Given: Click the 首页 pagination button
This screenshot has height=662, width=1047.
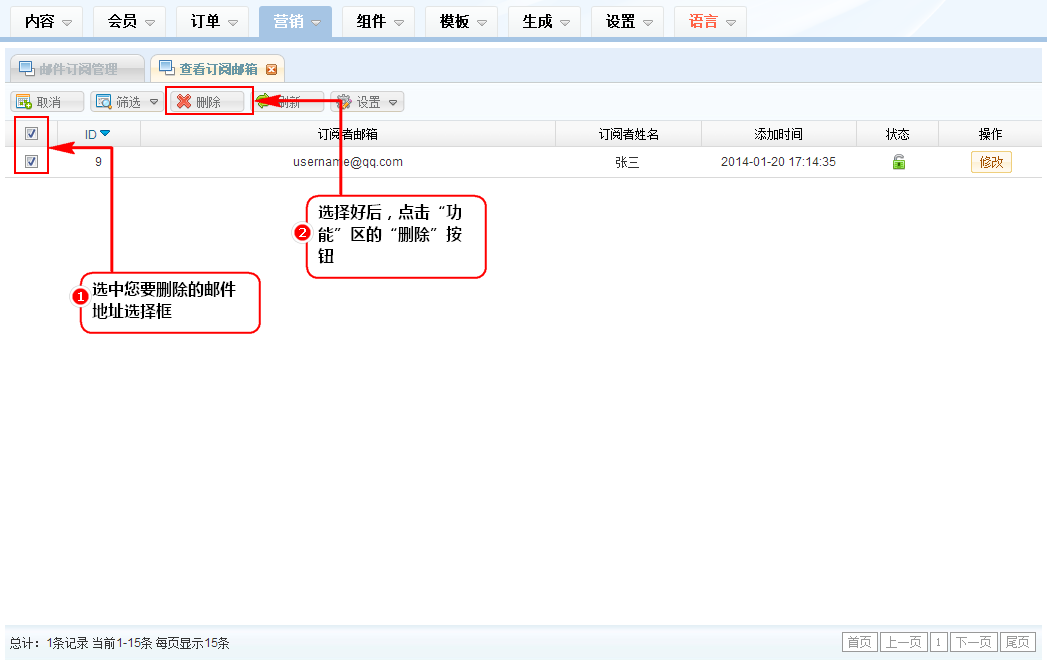Looking at the screenshot, I should (x=859, y=642).
